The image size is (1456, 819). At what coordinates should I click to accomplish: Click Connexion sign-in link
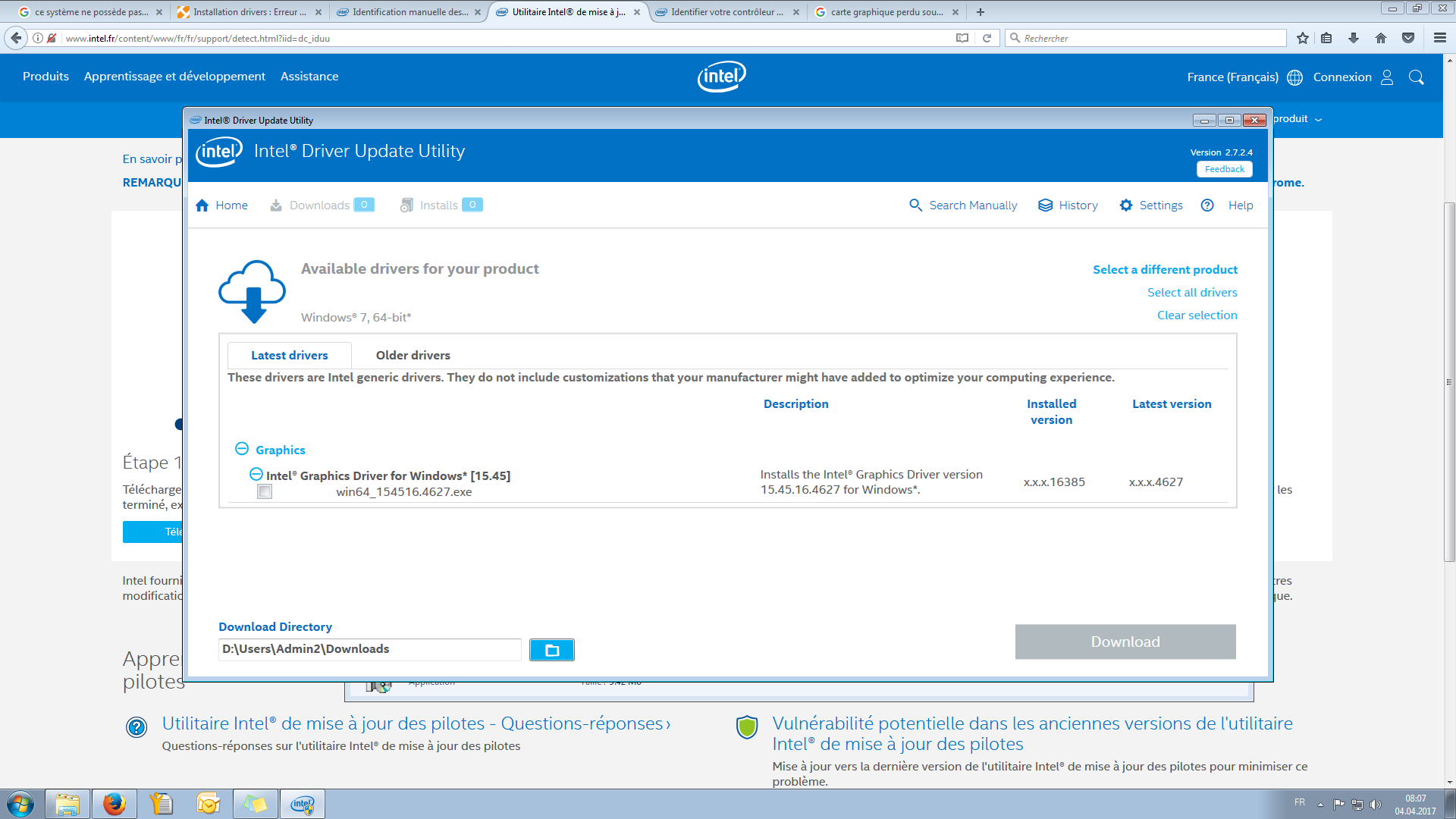tap(1353, 77)
